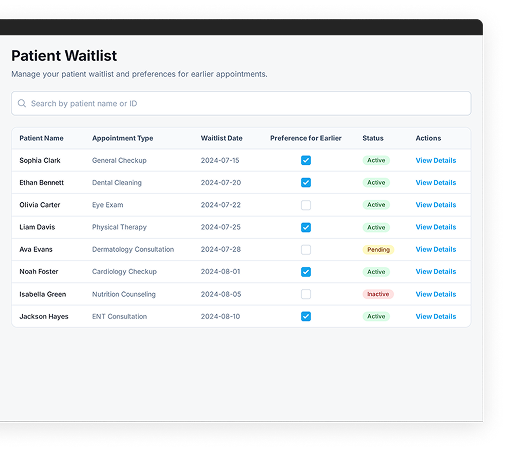Click the 2024-08-01 waitlist date

tap(220, 272)
